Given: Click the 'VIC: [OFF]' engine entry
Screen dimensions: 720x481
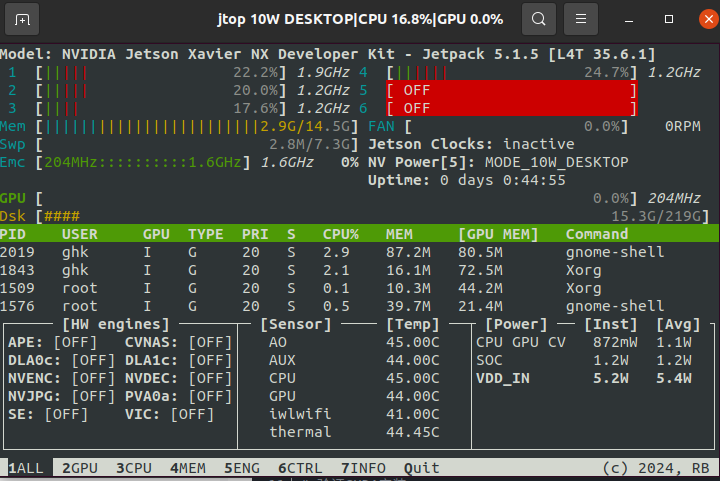Looking at the screenshot, I should coord(169,414).
